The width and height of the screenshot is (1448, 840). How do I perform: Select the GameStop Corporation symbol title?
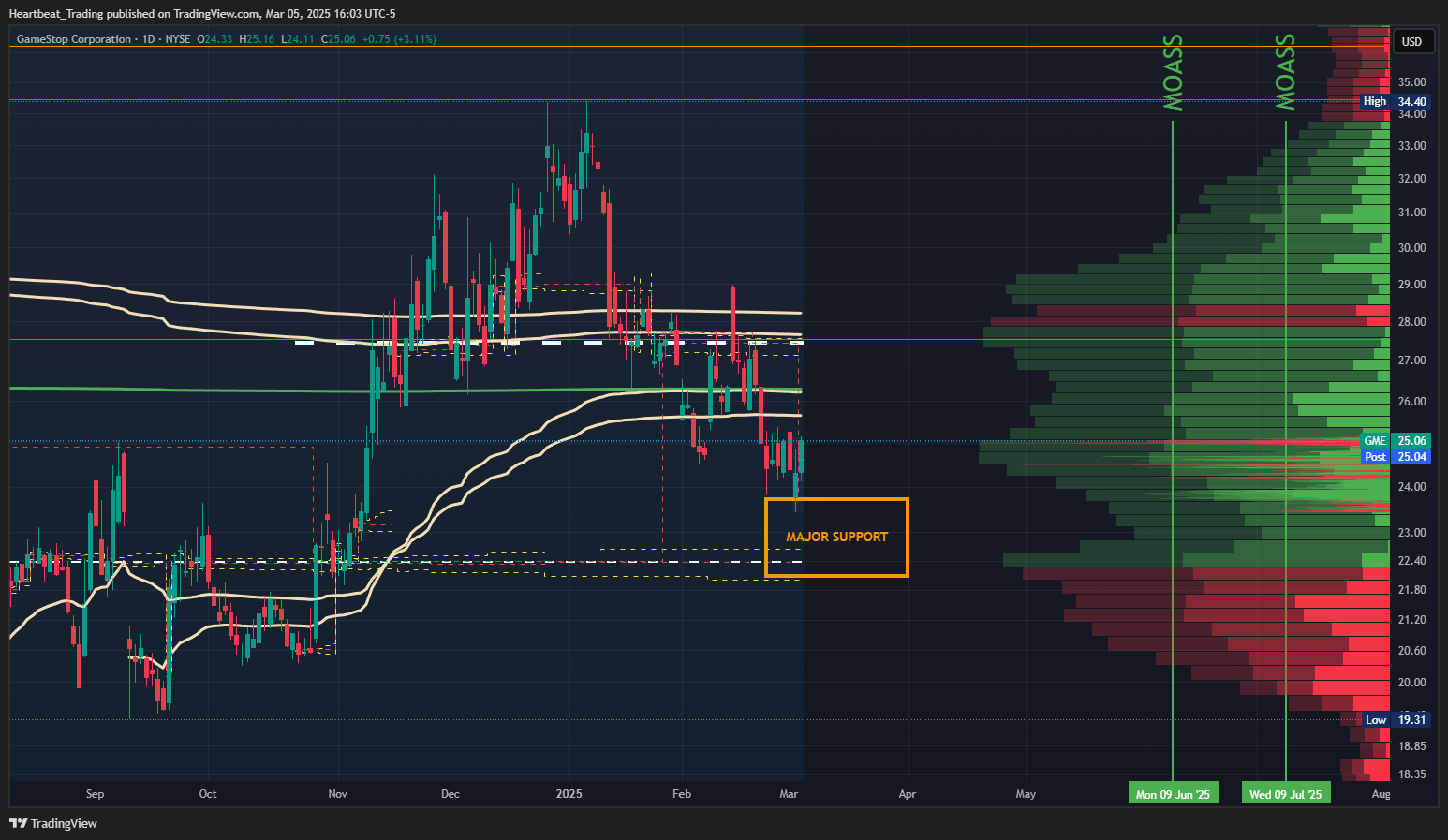(74, 39)
